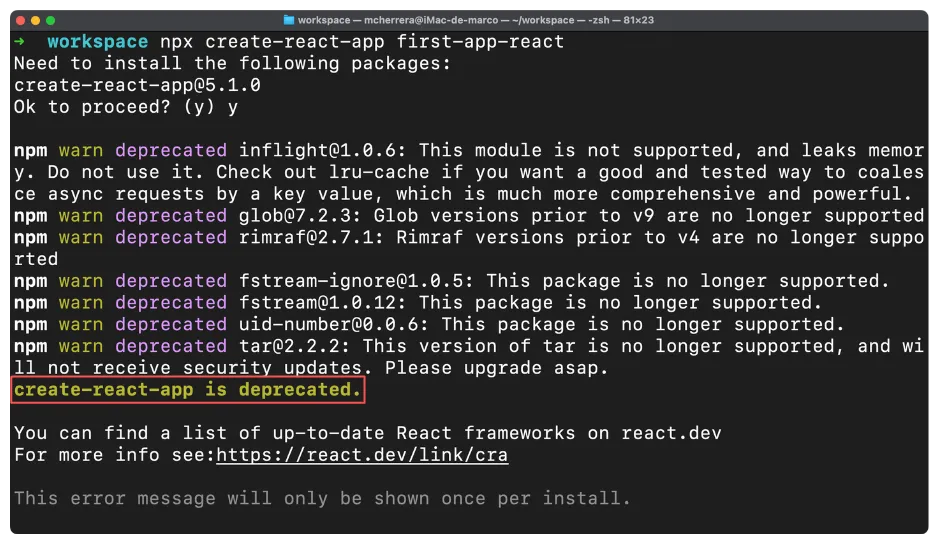Click the dimmed 'This error message' line
This screenshot has height=544, width=938.
pos(322,498)
